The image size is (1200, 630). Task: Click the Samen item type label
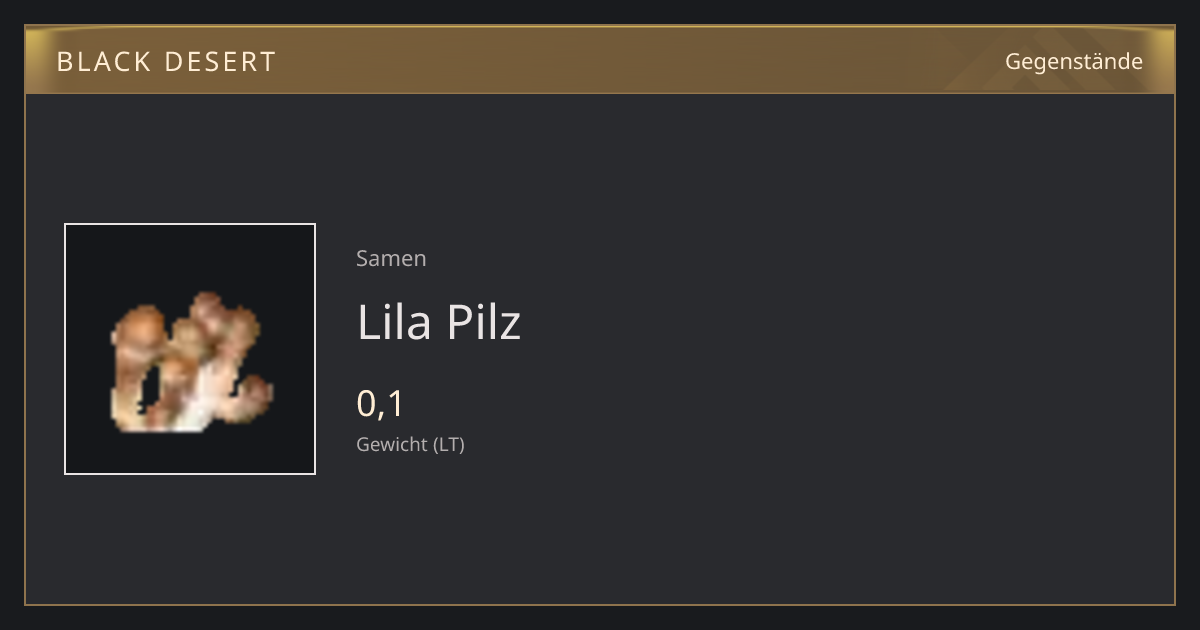click(391, 258)
